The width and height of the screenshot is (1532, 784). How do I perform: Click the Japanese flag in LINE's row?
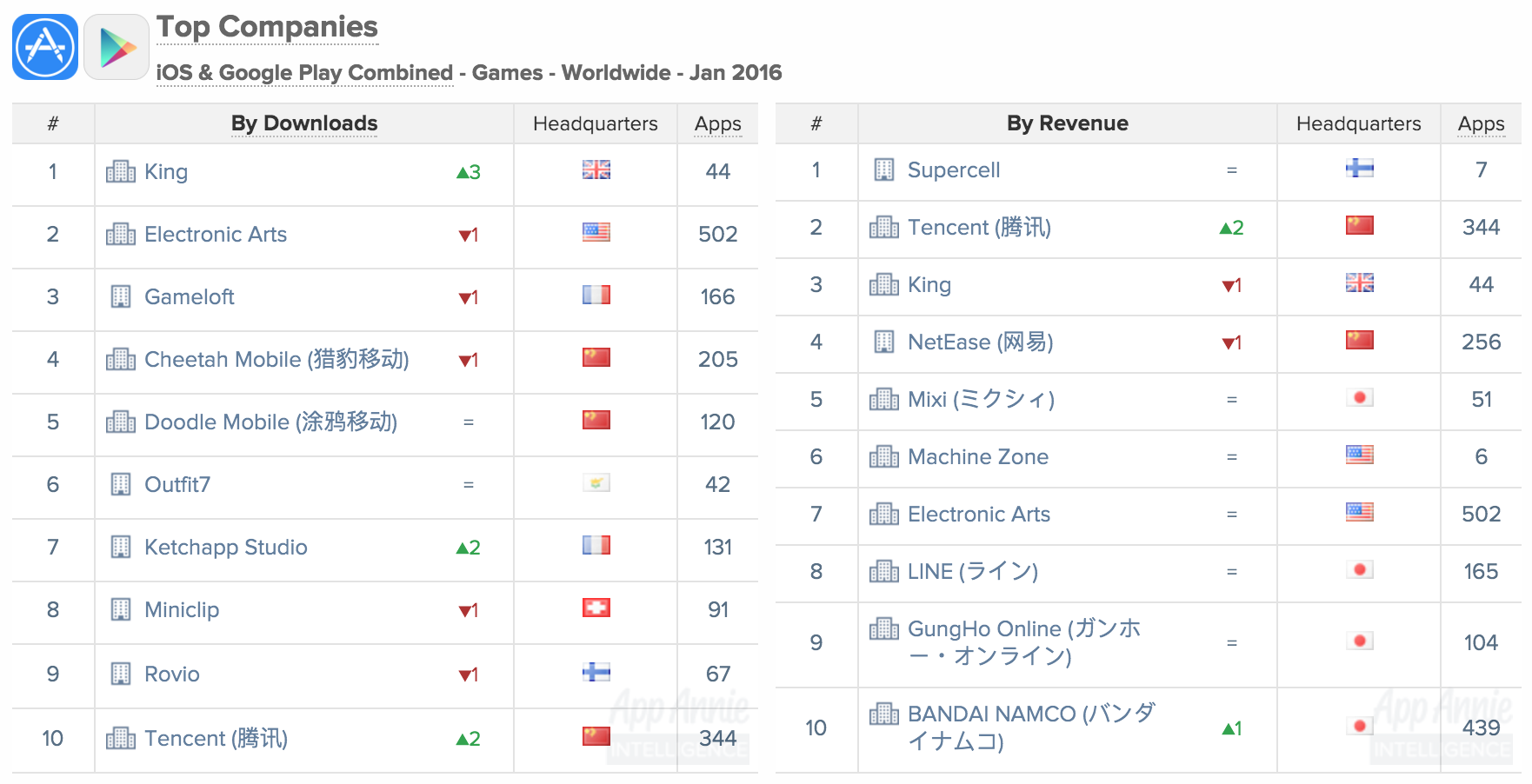1360,569
